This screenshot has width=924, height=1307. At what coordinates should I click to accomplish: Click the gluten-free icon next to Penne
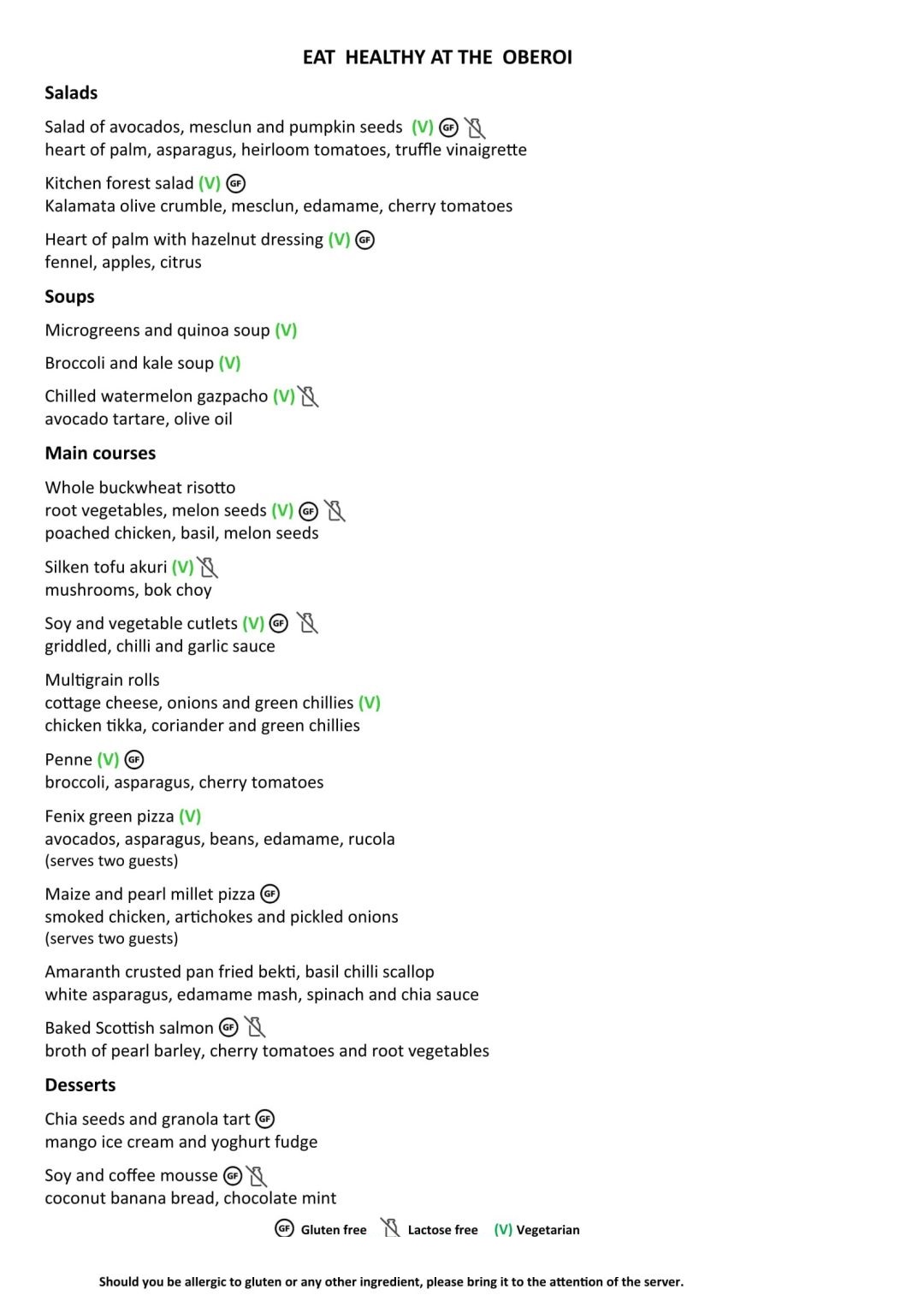pos(134,760)
